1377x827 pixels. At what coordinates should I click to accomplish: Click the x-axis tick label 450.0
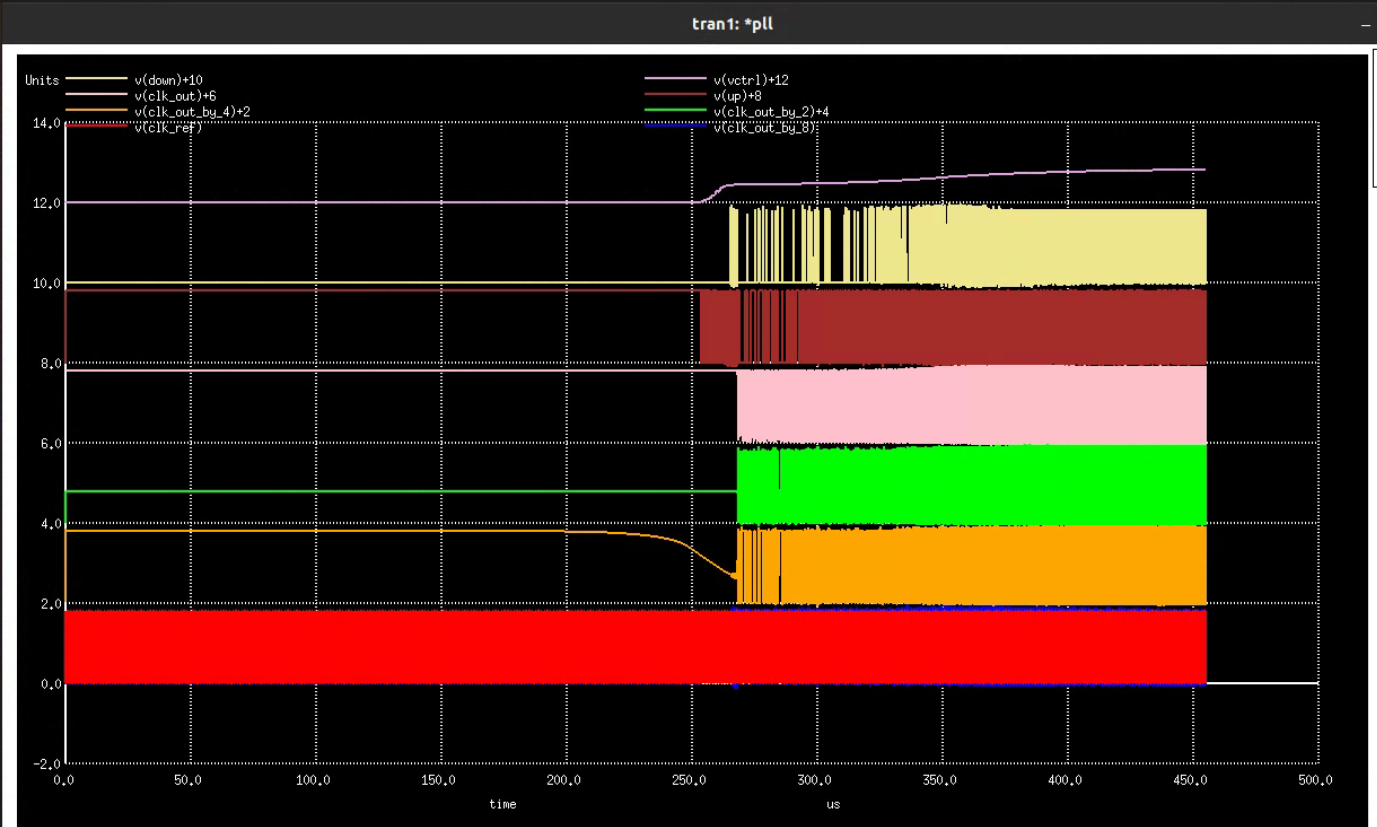coord(1191,780)
